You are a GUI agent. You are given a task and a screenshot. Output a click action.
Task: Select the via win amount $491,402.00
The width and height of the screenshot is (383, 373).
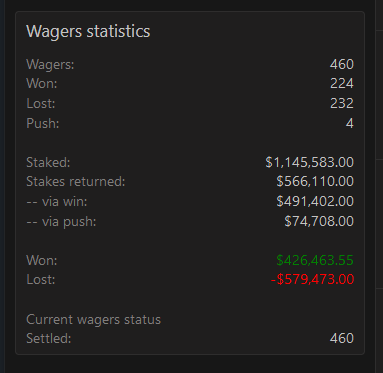(x=315, y=201)
